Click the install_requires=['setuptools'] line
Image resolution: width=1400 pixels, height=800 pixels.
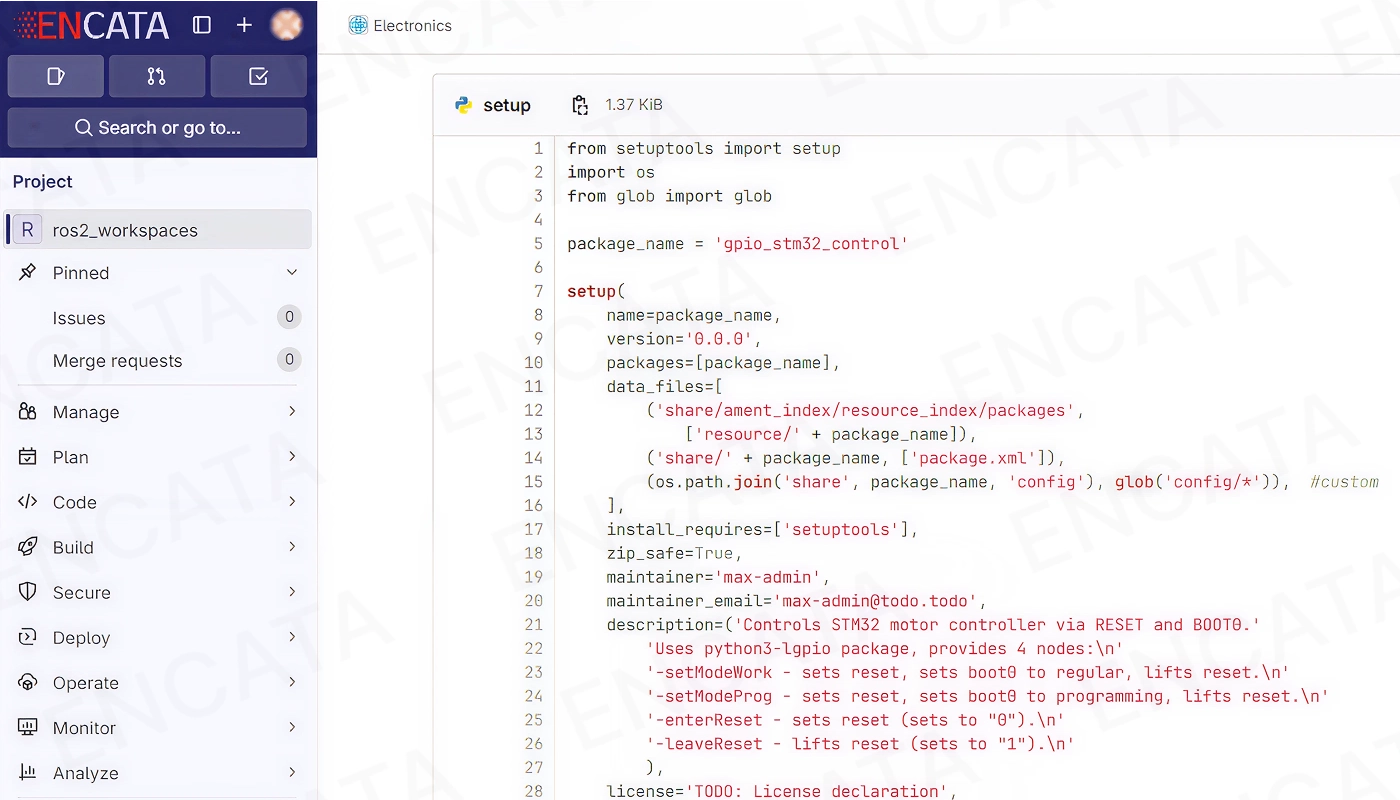(762, 529)
